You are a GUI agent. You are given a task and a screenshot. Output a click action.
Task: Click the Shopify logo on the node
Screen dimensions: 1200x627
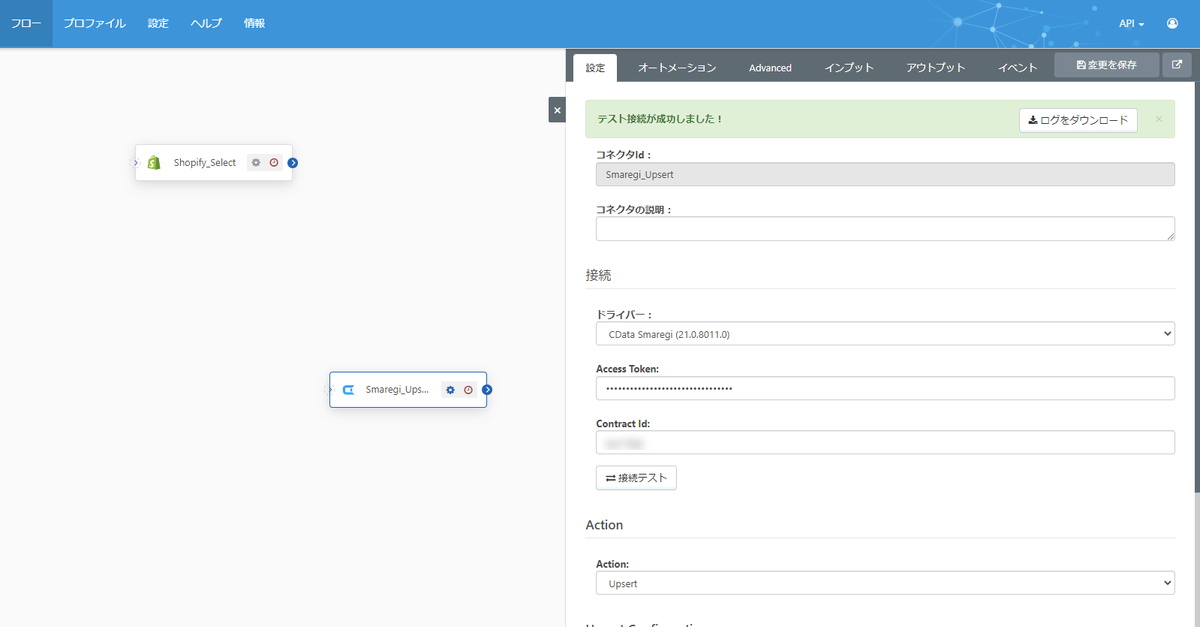click(x=154, y=162)
